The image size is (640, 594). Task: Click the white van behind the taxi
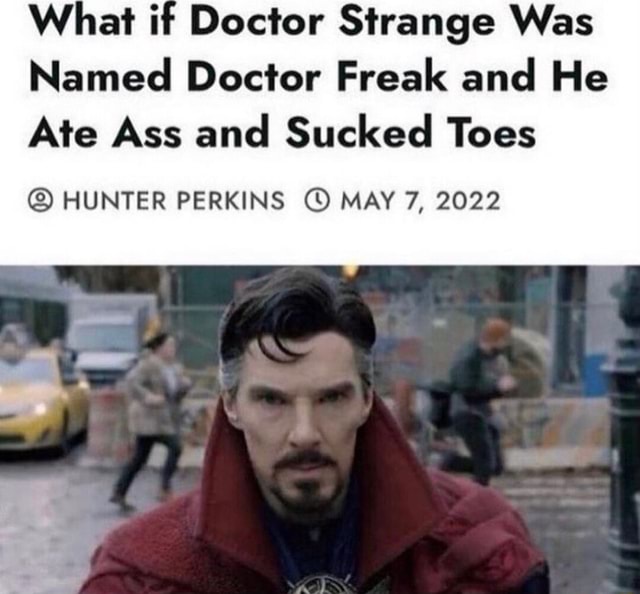pos(108,333)
